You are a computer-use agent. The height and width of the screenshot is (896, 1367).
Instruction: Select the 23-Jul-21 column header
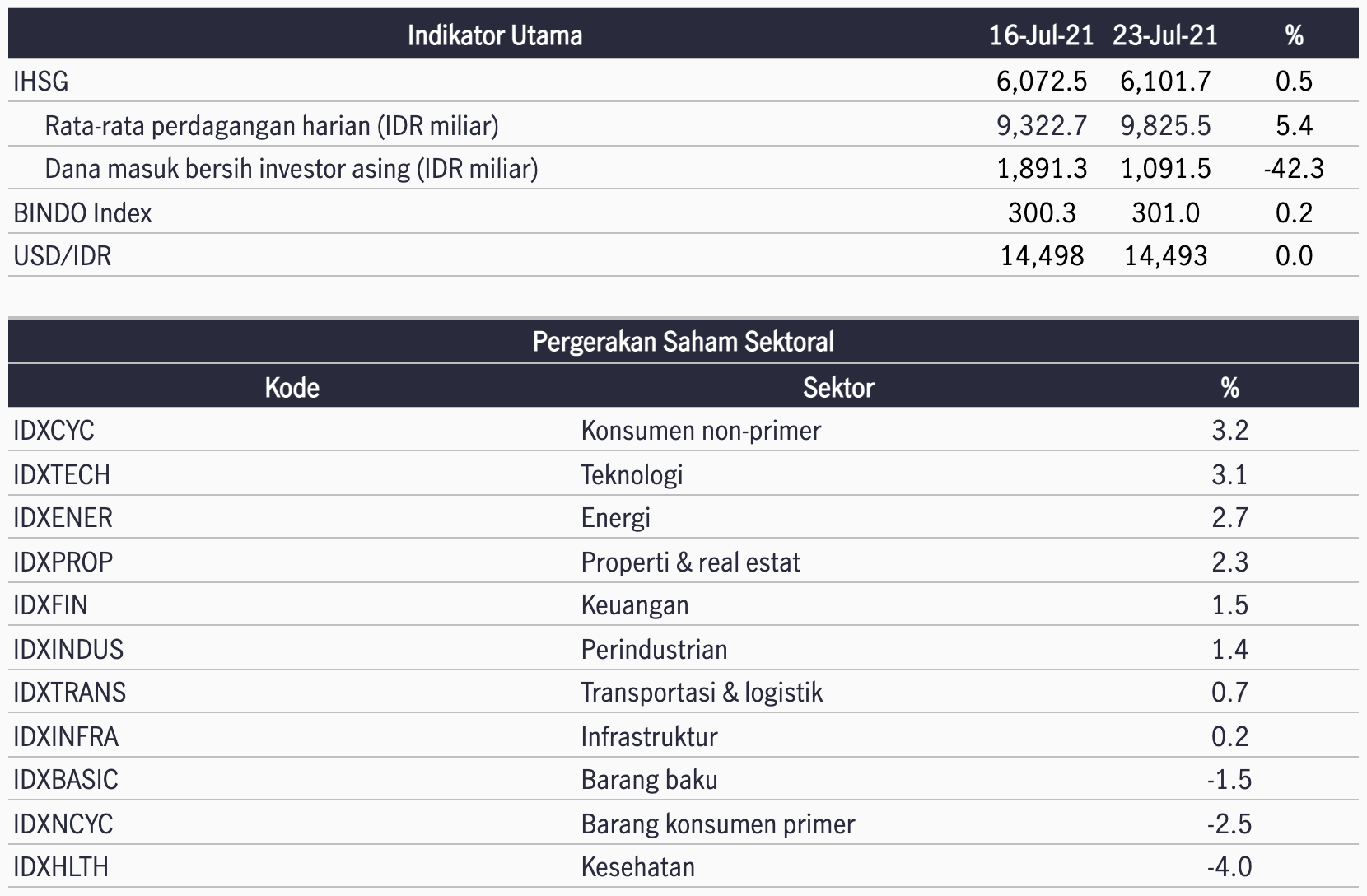(x=1165, y=35)
